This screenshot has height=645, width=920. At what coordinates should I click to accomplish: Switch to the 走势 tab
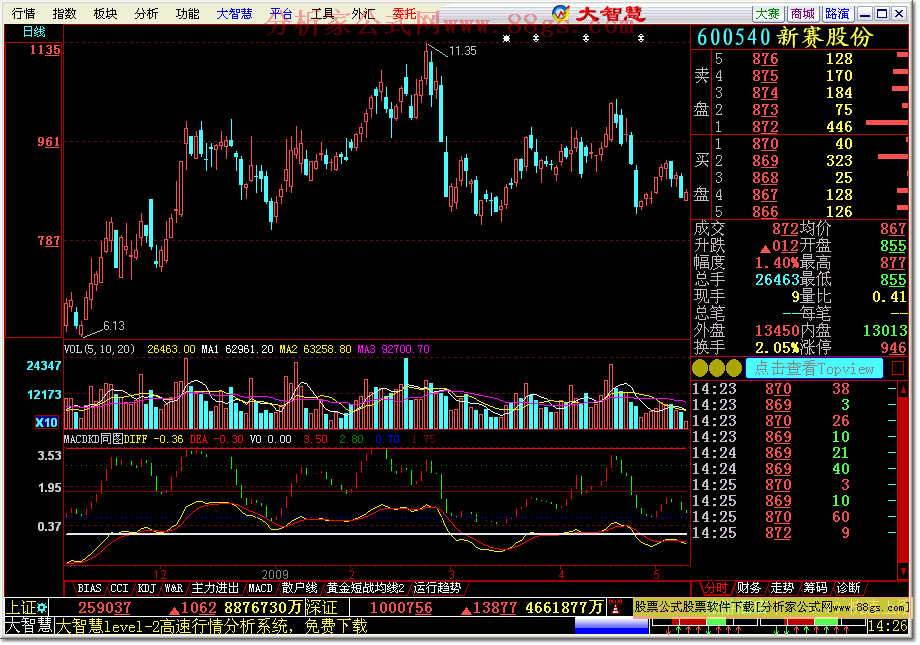pyautogui.click(x=782, y=588)
